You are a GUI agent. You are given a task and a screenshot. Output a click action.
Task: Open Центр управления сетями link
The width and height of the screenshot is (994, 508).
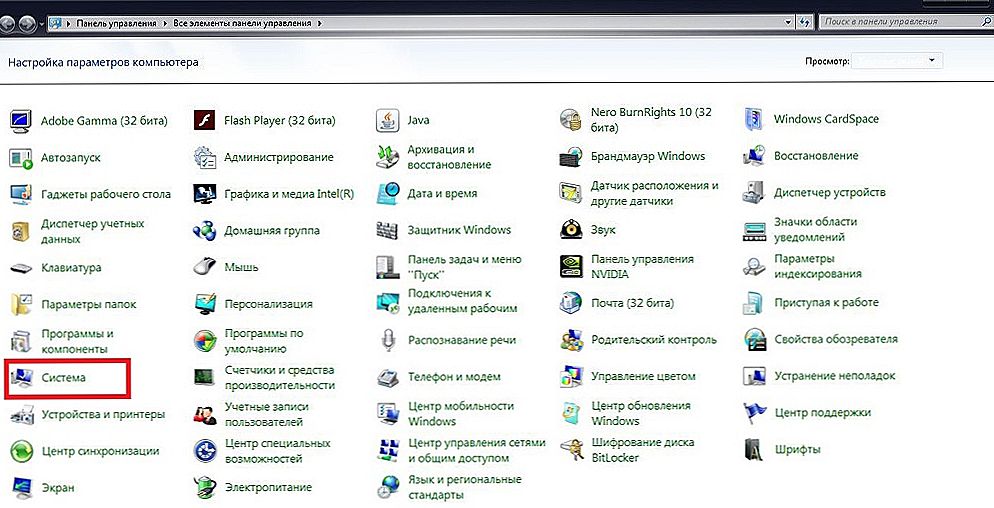tap(476, 450)
